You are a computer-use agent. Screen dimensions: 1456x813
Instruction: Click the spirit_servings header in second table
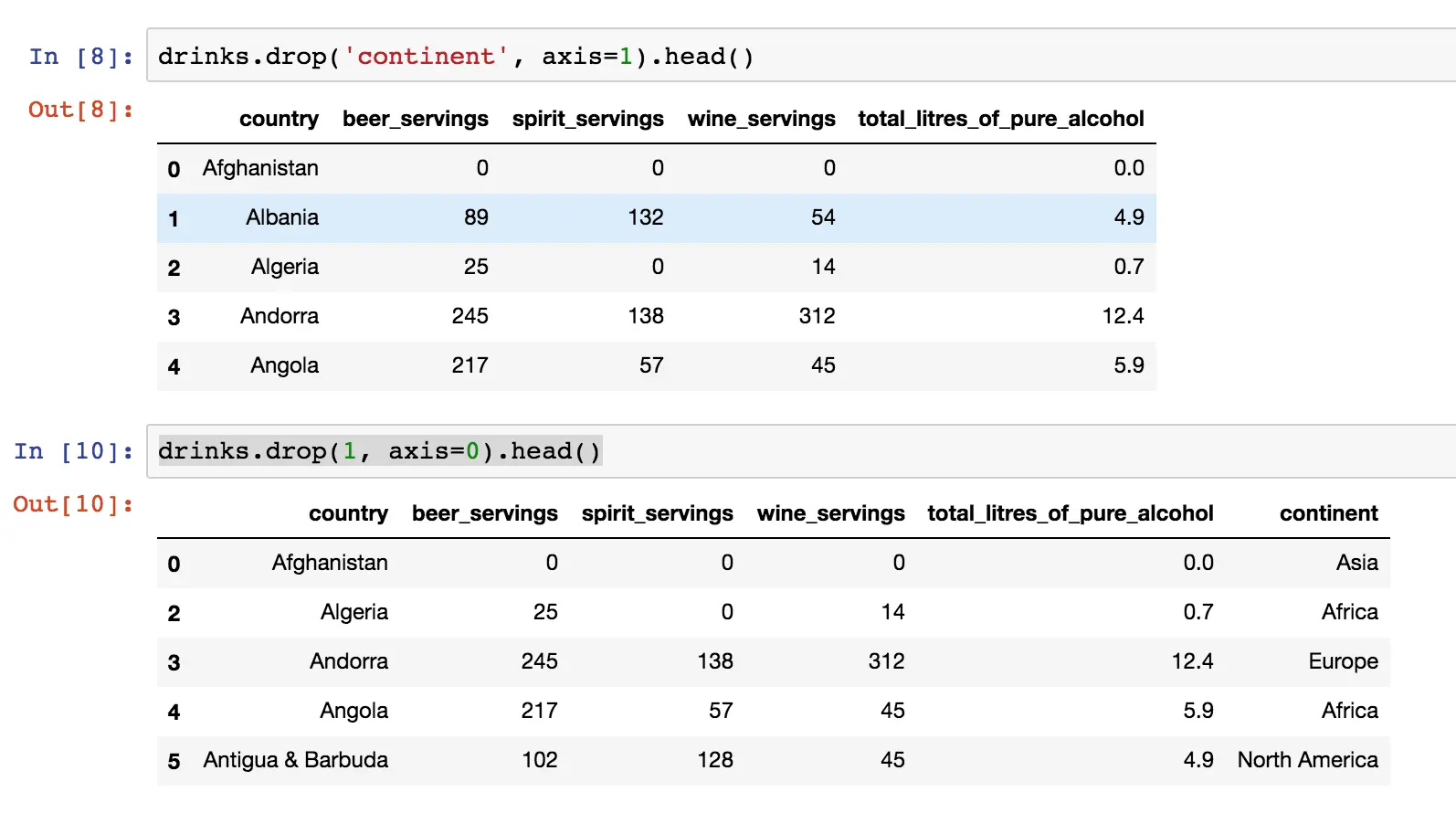coord(657,513)
